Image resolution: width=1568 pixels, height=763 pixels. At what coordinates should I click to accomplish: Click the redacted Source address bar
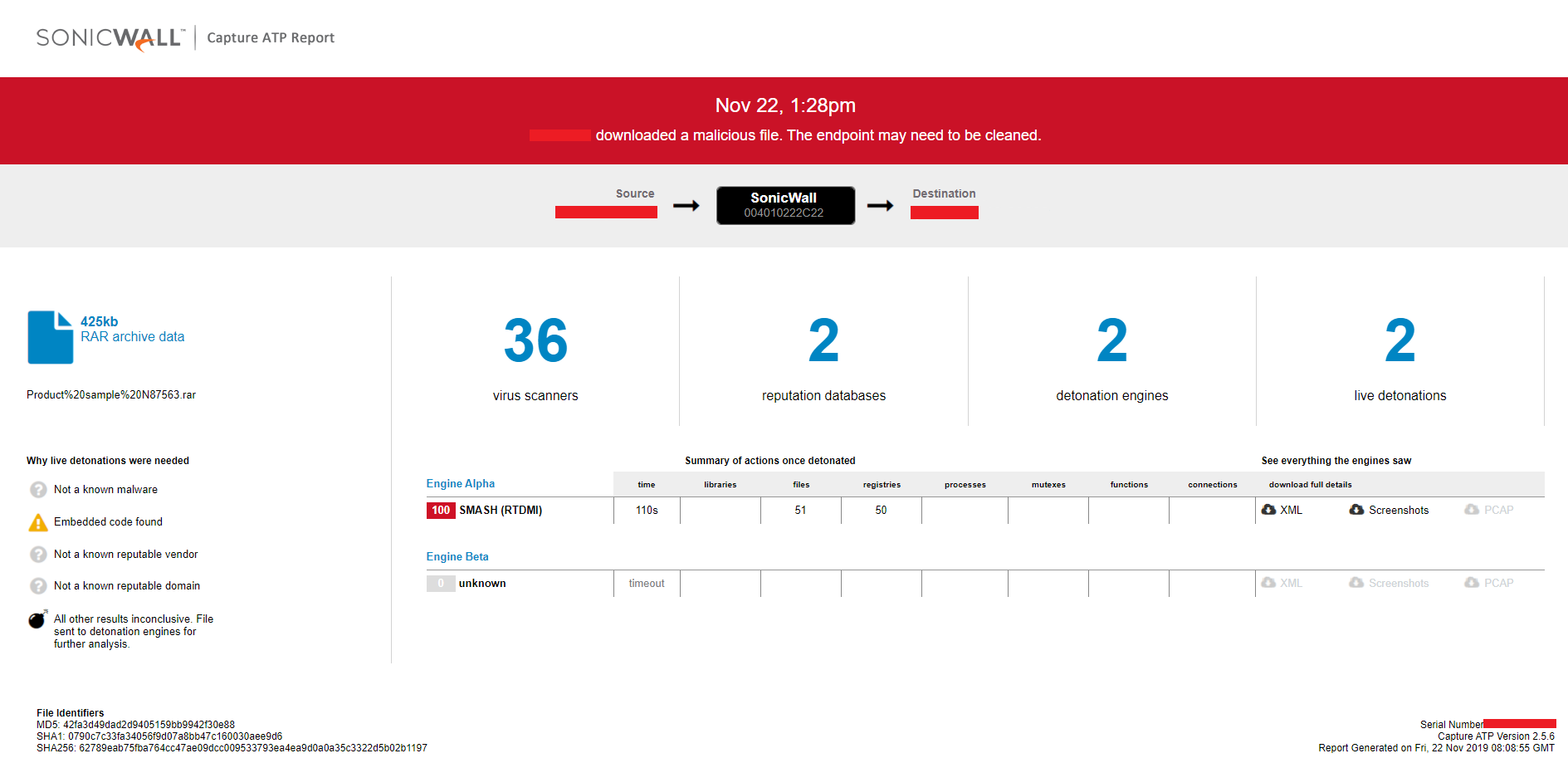(x=606, y=213)
